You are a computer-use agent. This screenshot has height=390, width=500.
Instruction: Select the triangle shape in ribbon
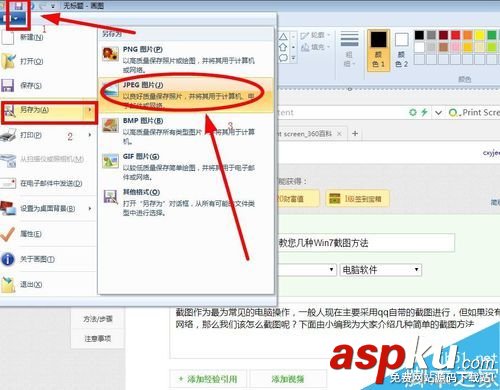[283, 36]
